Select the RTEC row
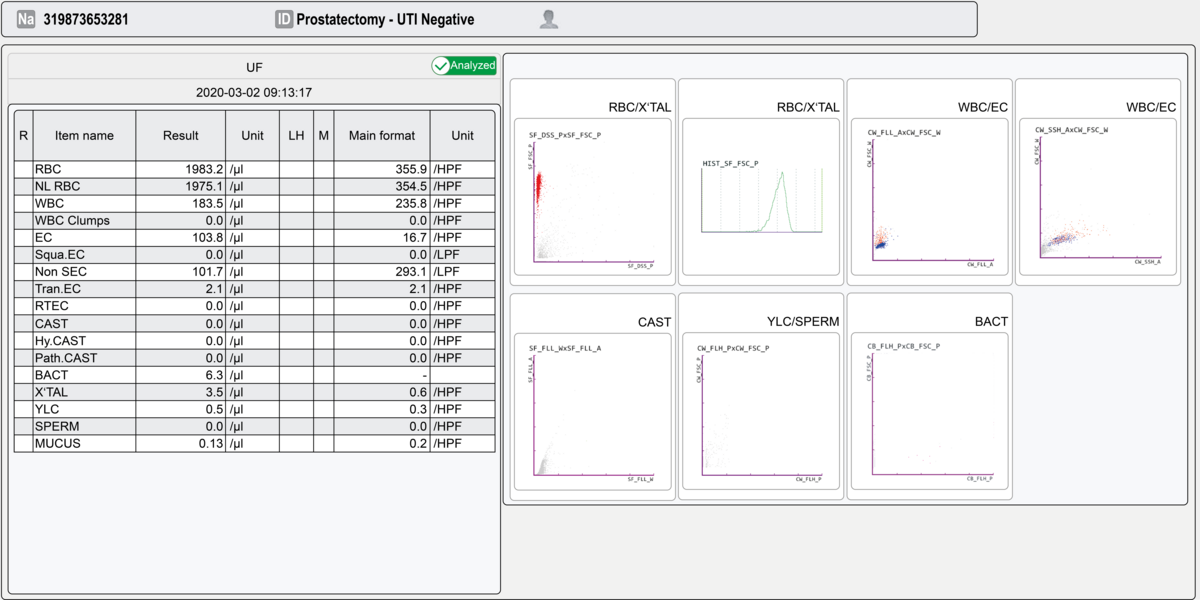The width and height of the screenshot is (1200, 600). [254, 306]
